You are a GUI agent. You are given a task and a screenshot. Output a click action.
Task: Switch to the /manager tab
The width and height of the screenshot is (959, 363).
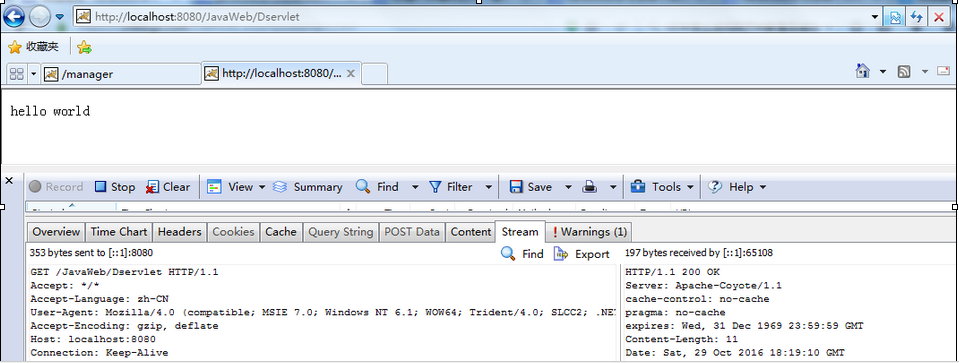tap(120, 74)
